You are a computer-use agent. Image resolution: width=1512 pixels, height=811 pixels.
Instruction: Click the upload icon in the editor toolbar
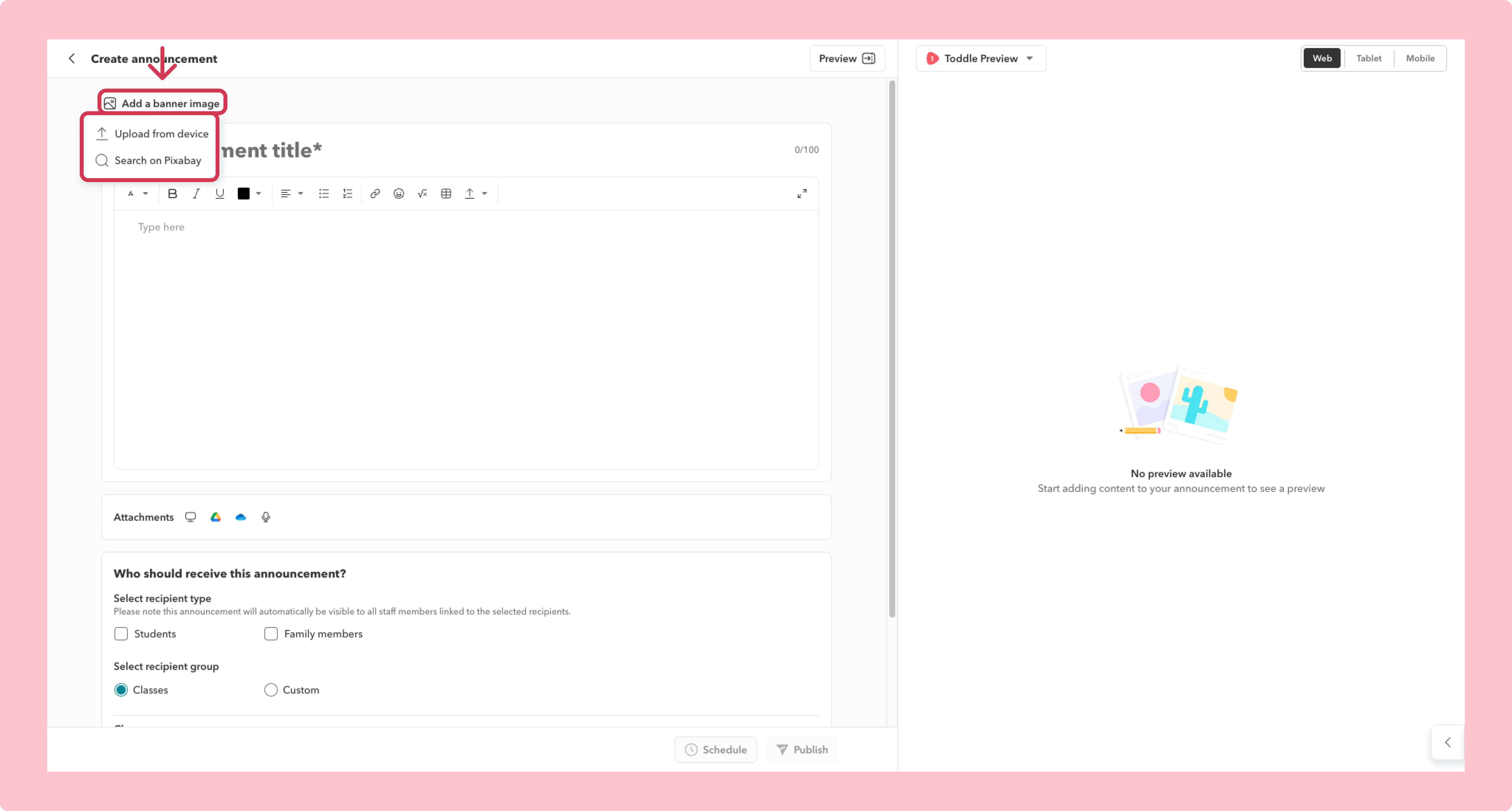click(470, 194)
